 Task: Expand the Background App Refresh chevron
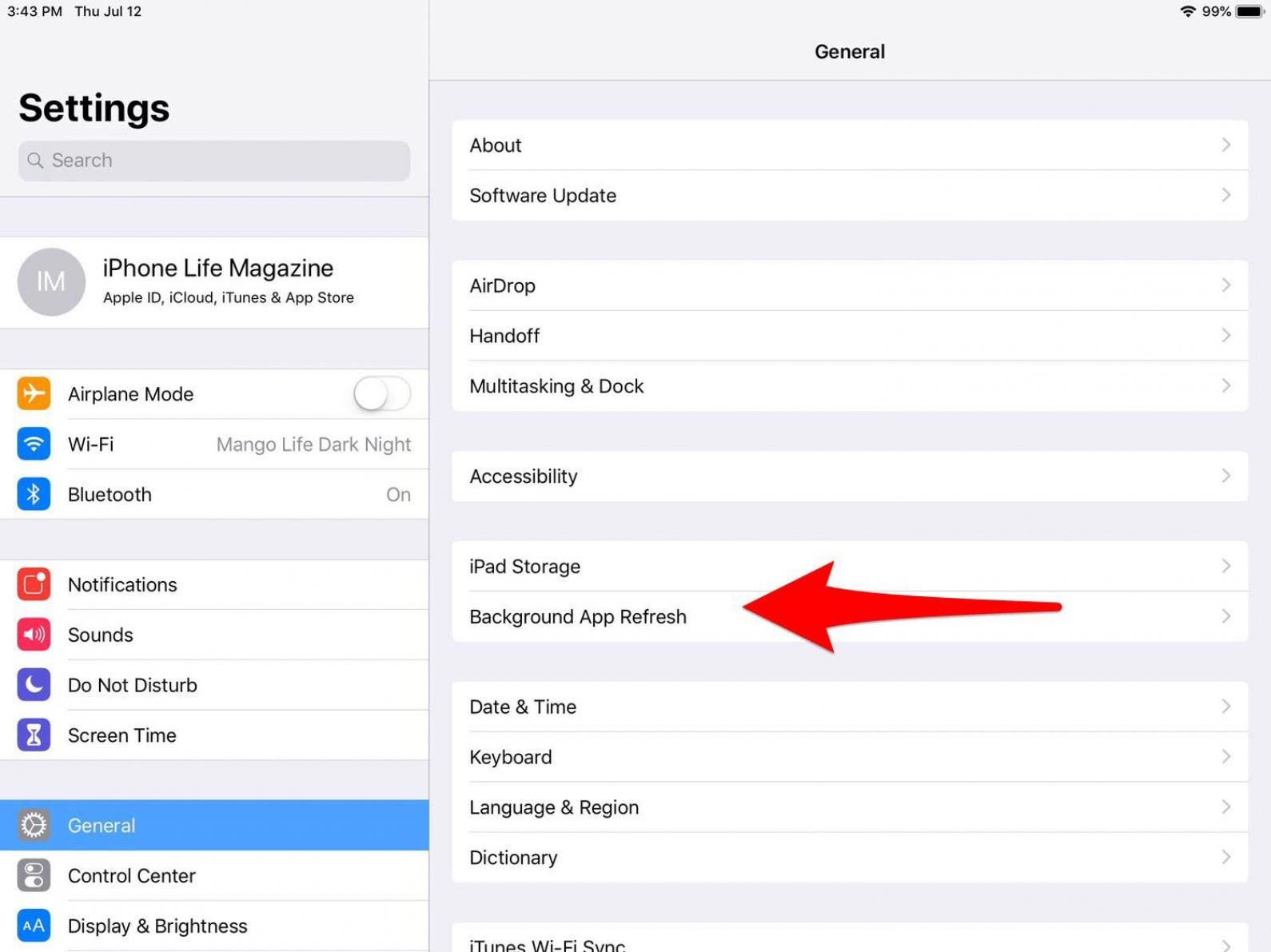pos(1225,616)
